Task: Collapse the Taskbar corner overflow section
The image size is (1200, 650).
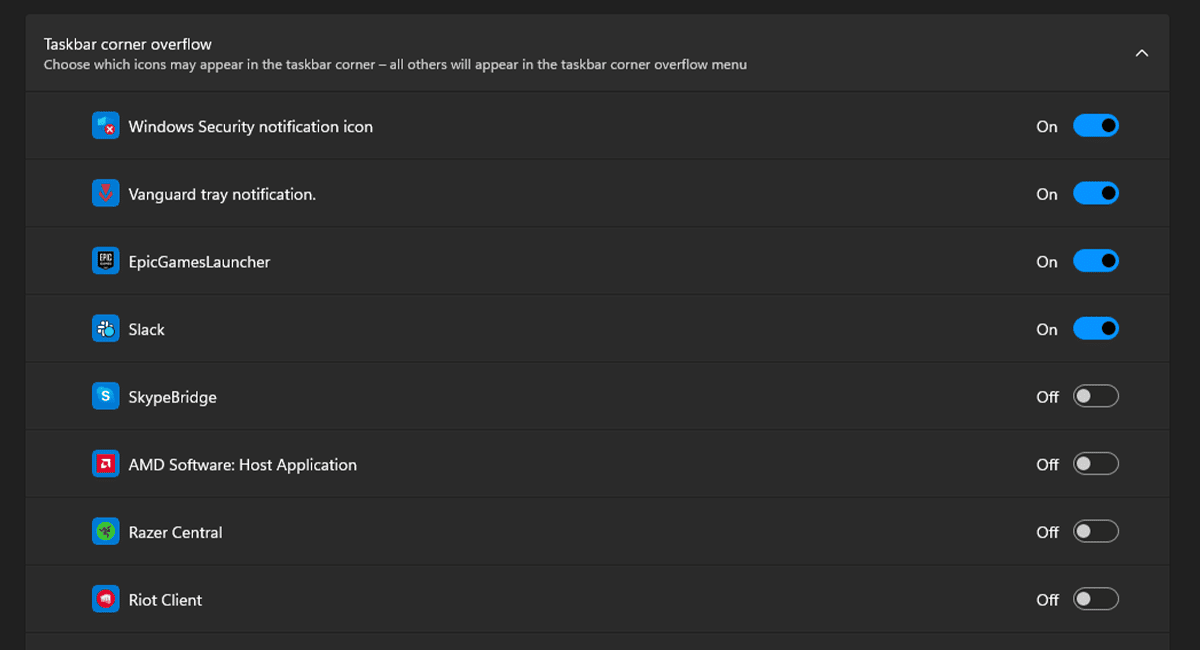Action: click(1142, 53)
